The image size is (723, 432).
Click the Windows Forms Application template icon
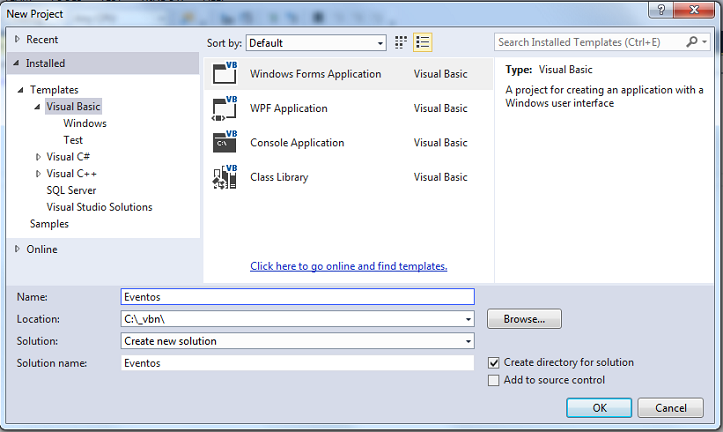click(225, 73)
